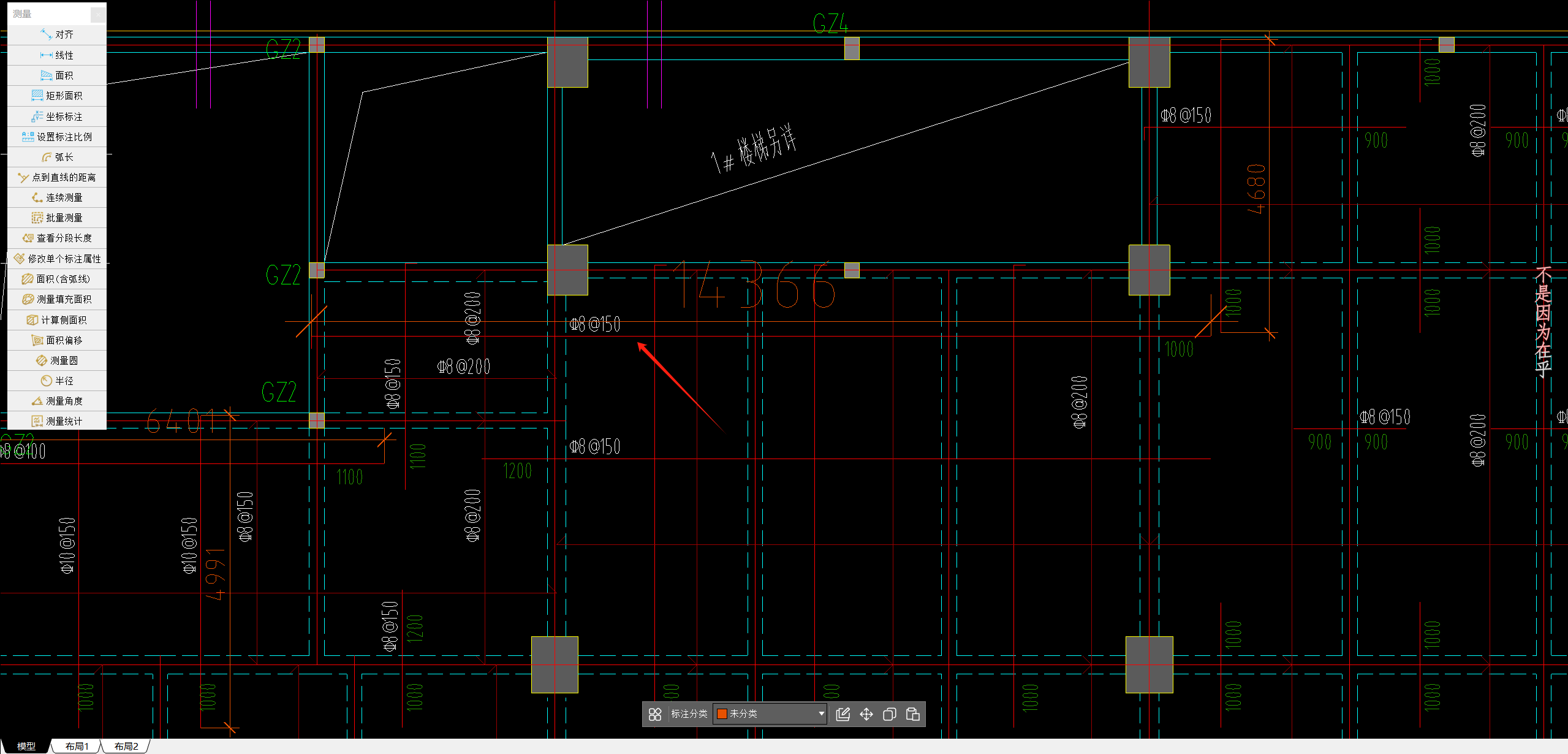Select the horizontal Φ8@200 rebar label
Viewport: 1568px width, 754px height.
pyautogui.click(x=463, y=367)
